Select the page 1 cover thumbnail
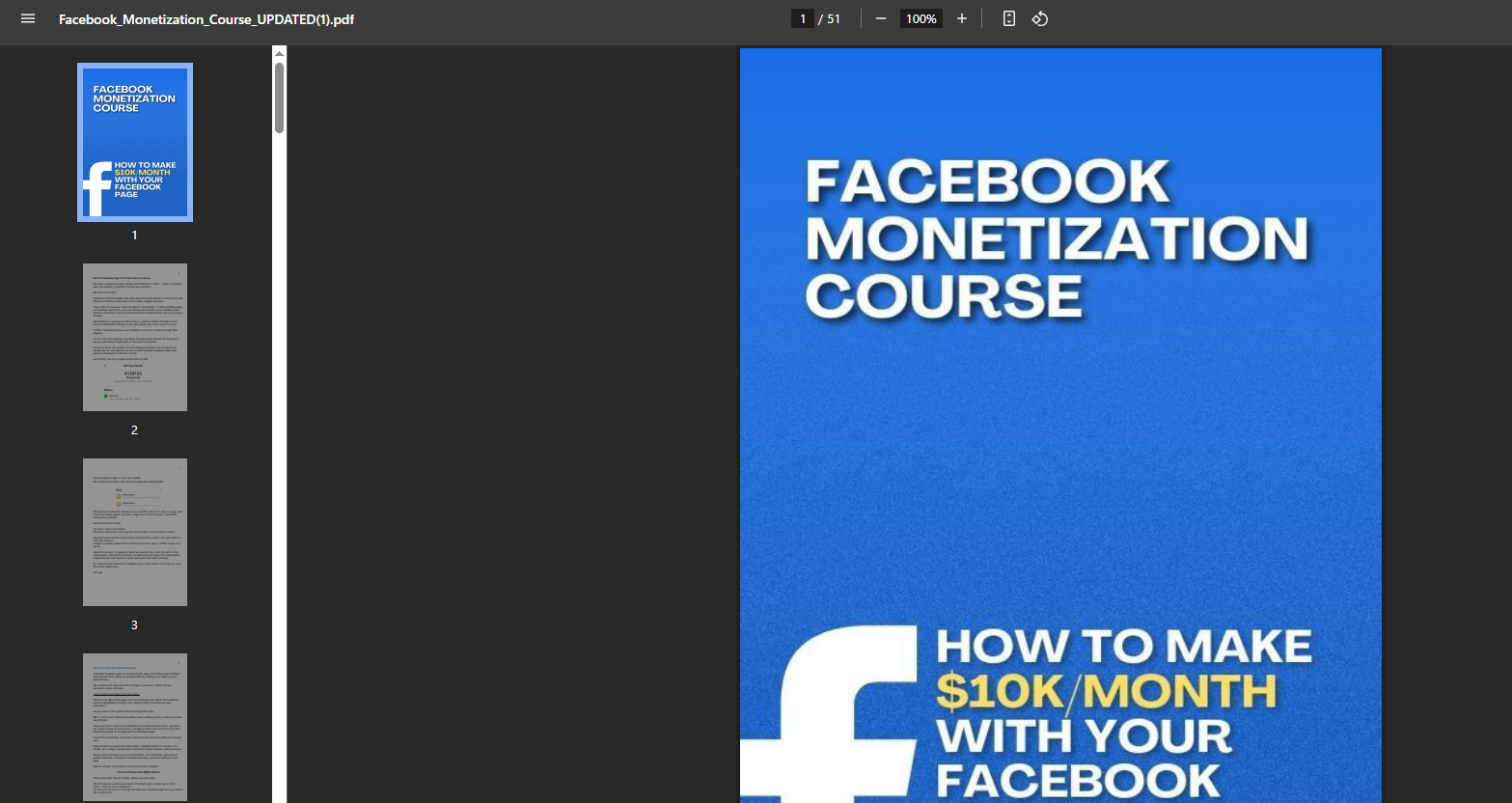1512x803 pixels. tap(134, 141)
